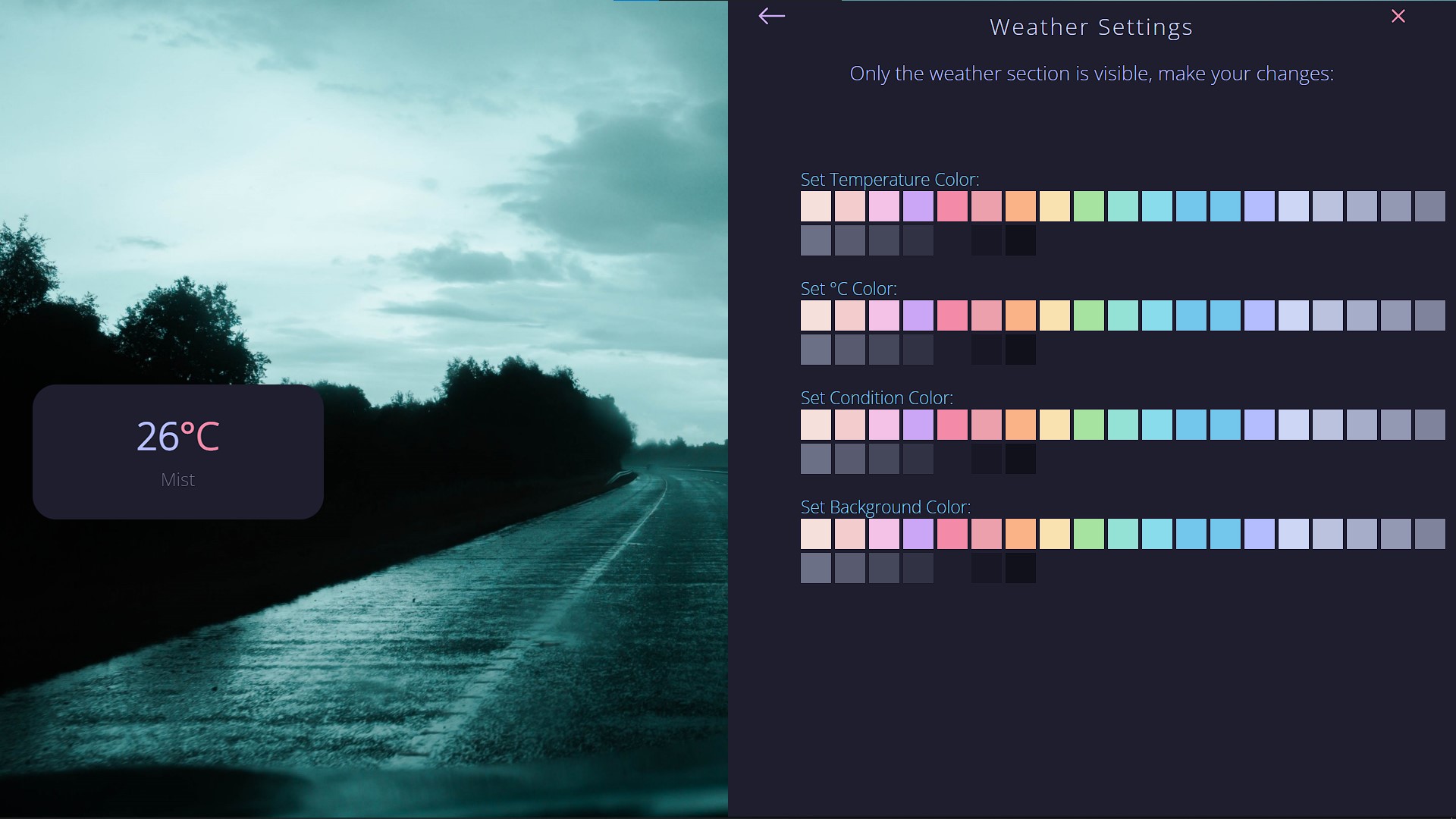
Task: Click the 26°C temperature reading in the weather widget
Action: [x=178, y=437]
